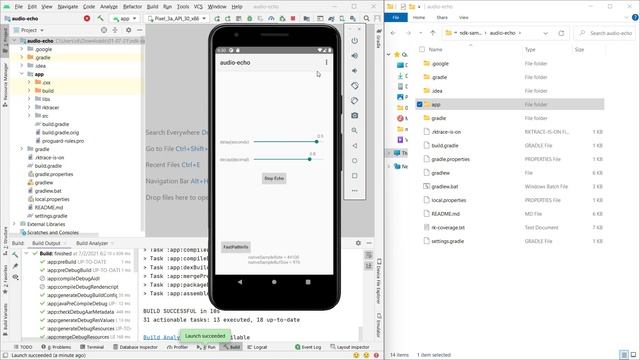
Task: Open Explorer View ribbon tab
Action: 464,18
